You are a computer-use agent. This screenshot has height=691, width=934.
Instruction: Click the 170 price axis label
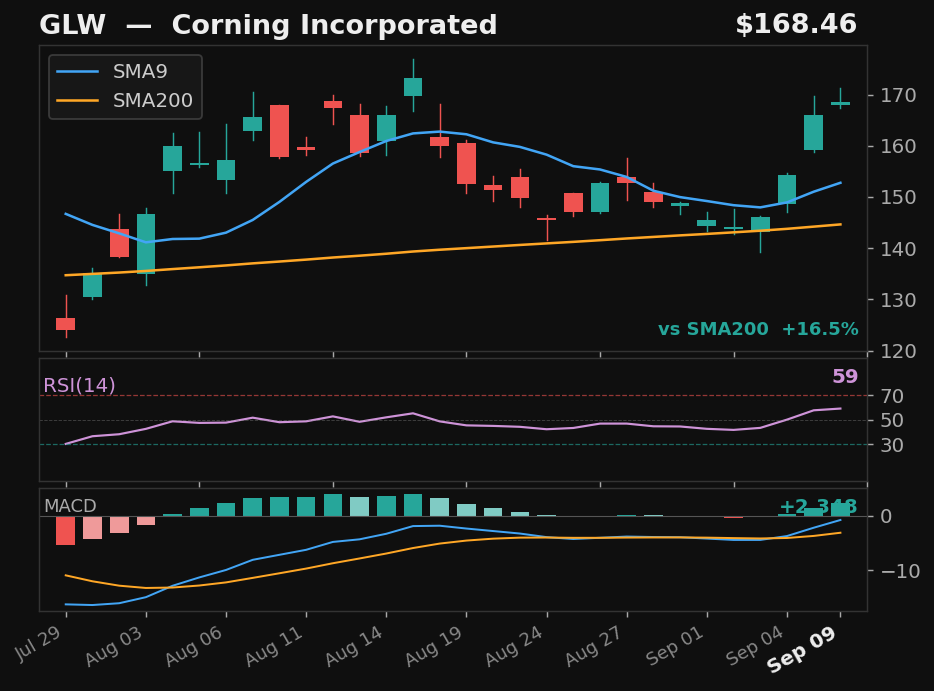pyautogui.click(x=898, y=95)
